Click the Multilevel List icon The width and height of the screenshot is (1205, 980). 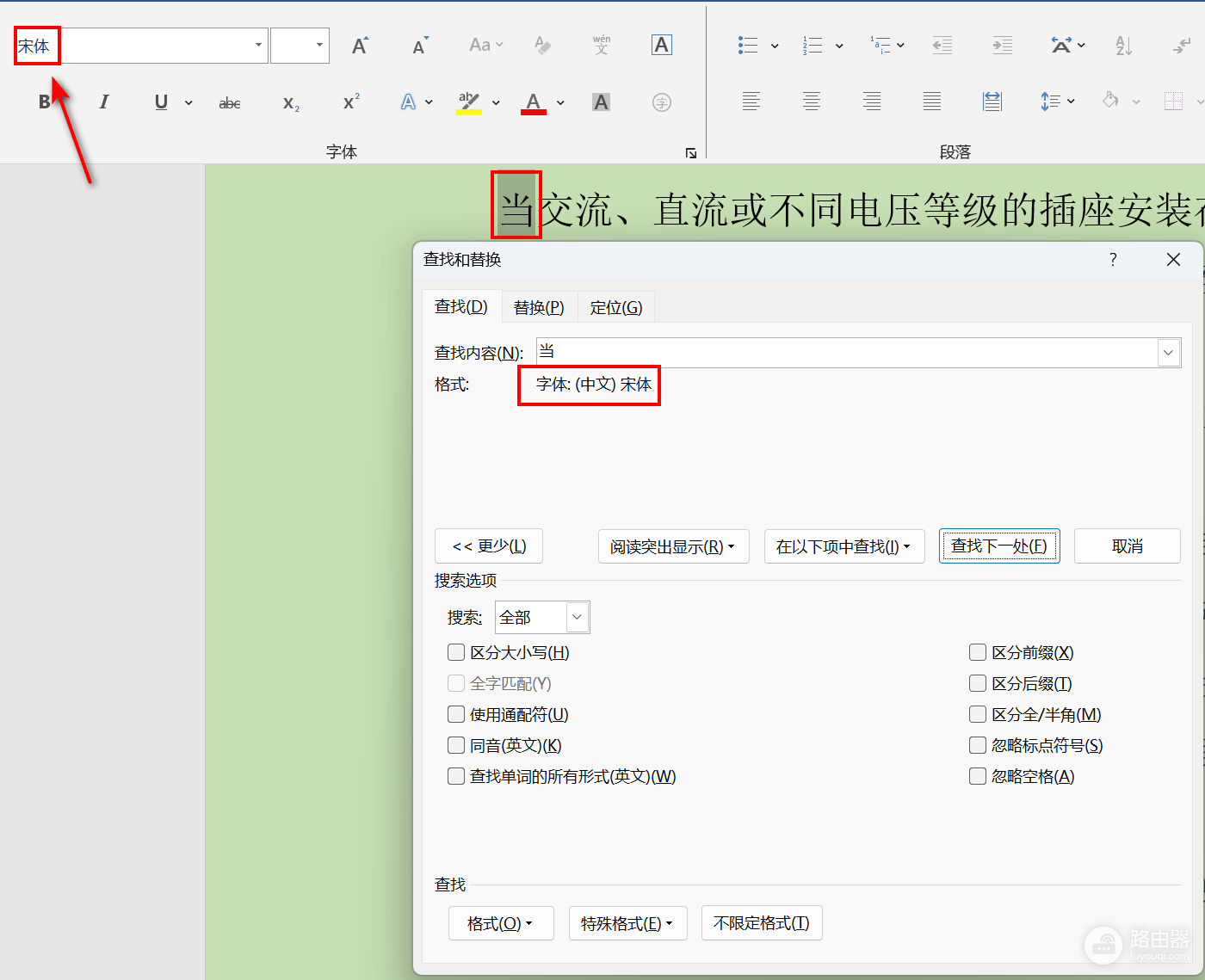pos(880,46)
